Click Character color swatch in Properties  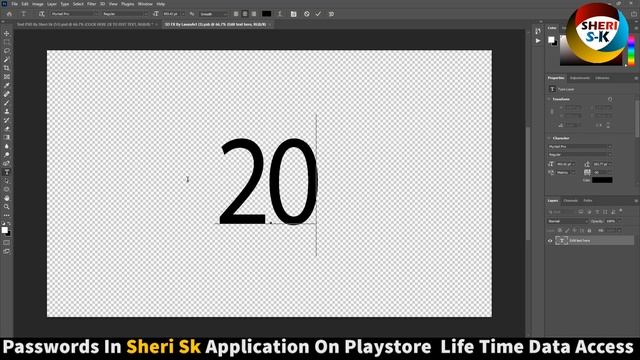click(x=602, y=180)
